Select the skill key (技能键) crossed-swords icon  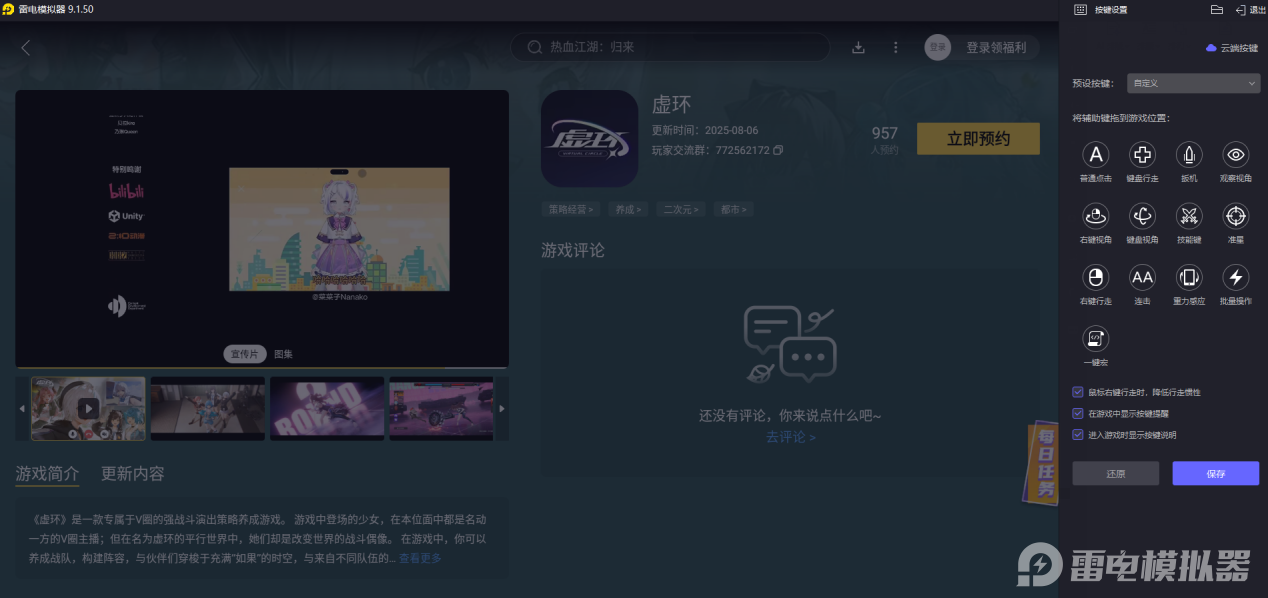pyautogui.click(x=1188, y=218)
